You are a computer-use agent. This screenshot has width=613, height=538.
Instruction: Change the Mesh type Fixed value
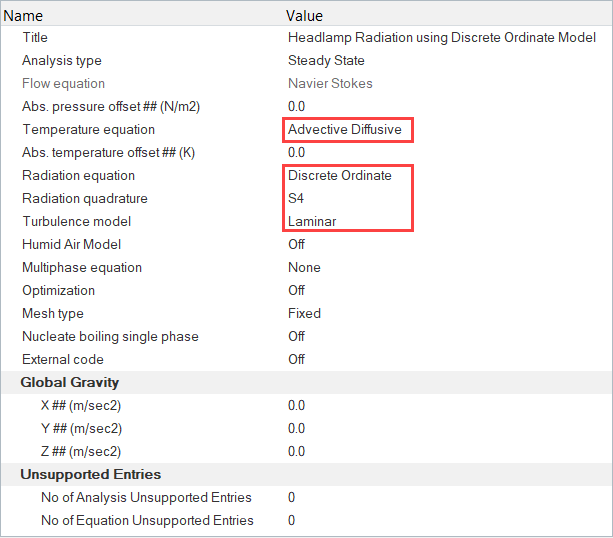pos(304,314)
